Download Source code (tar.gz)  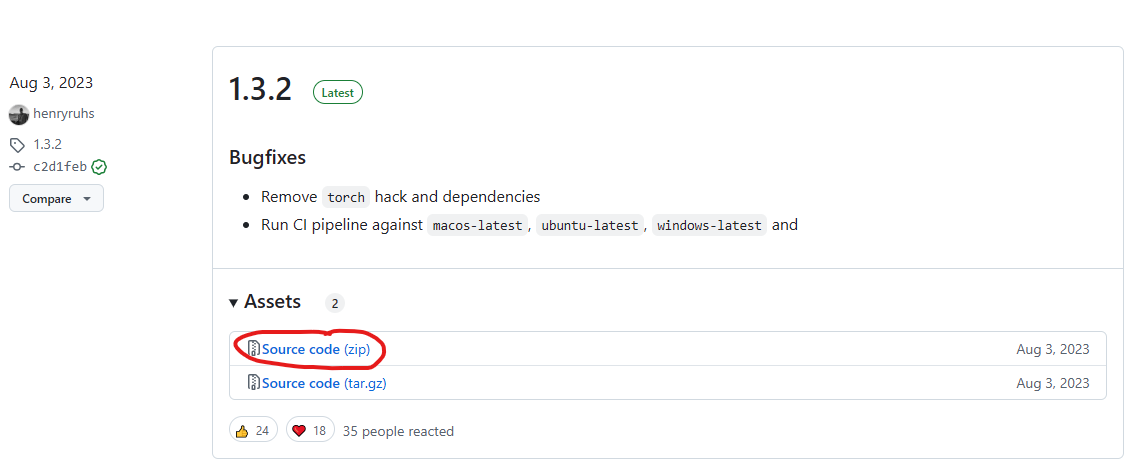click(x=324, y=383)
